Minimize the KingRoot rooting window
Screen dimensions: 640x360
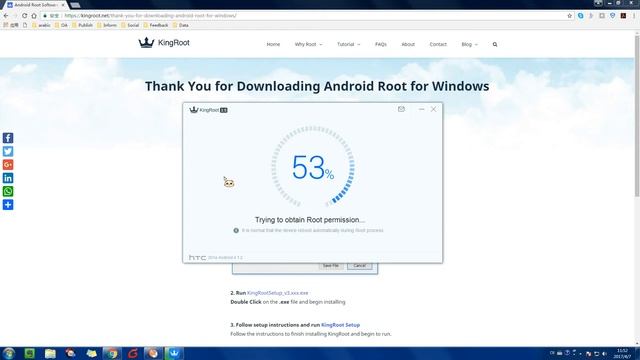point(421,109)
